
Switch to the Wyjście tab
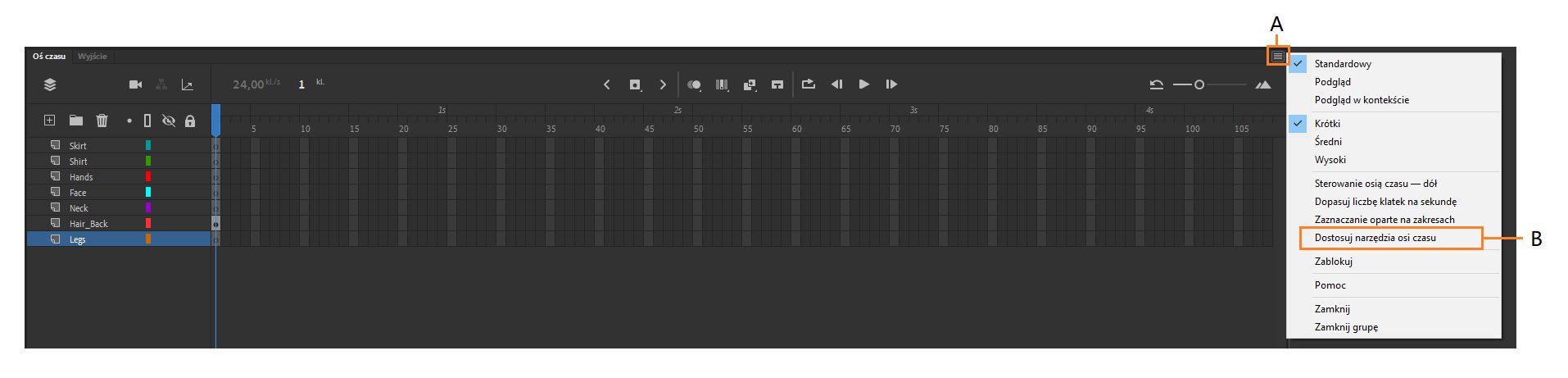tap(92, 56)
